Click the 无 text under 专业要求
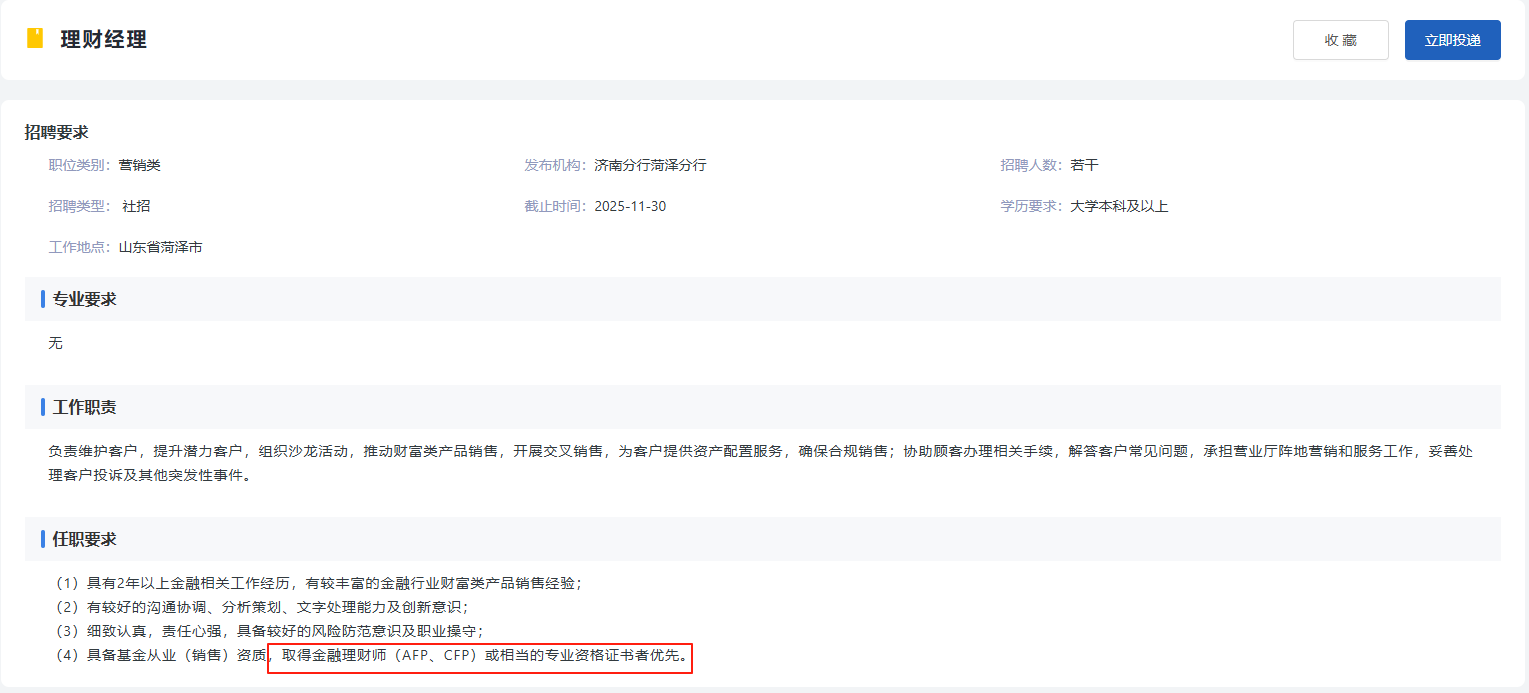The width and height of the screenshot is (1529, 693). click(55, 343)
